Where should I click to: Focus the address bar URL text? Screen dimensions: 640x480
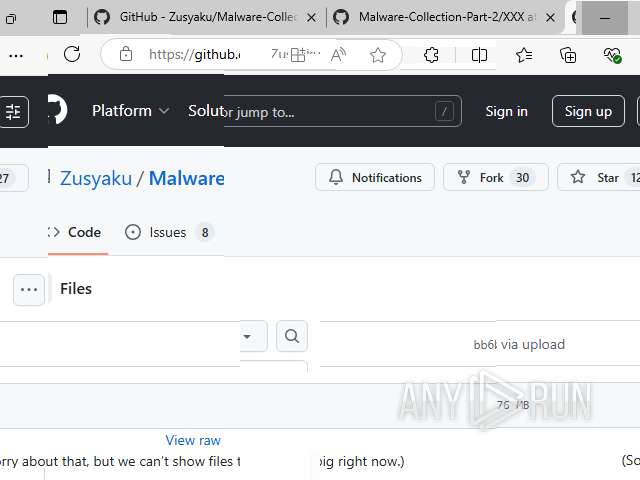click(195, 54)
